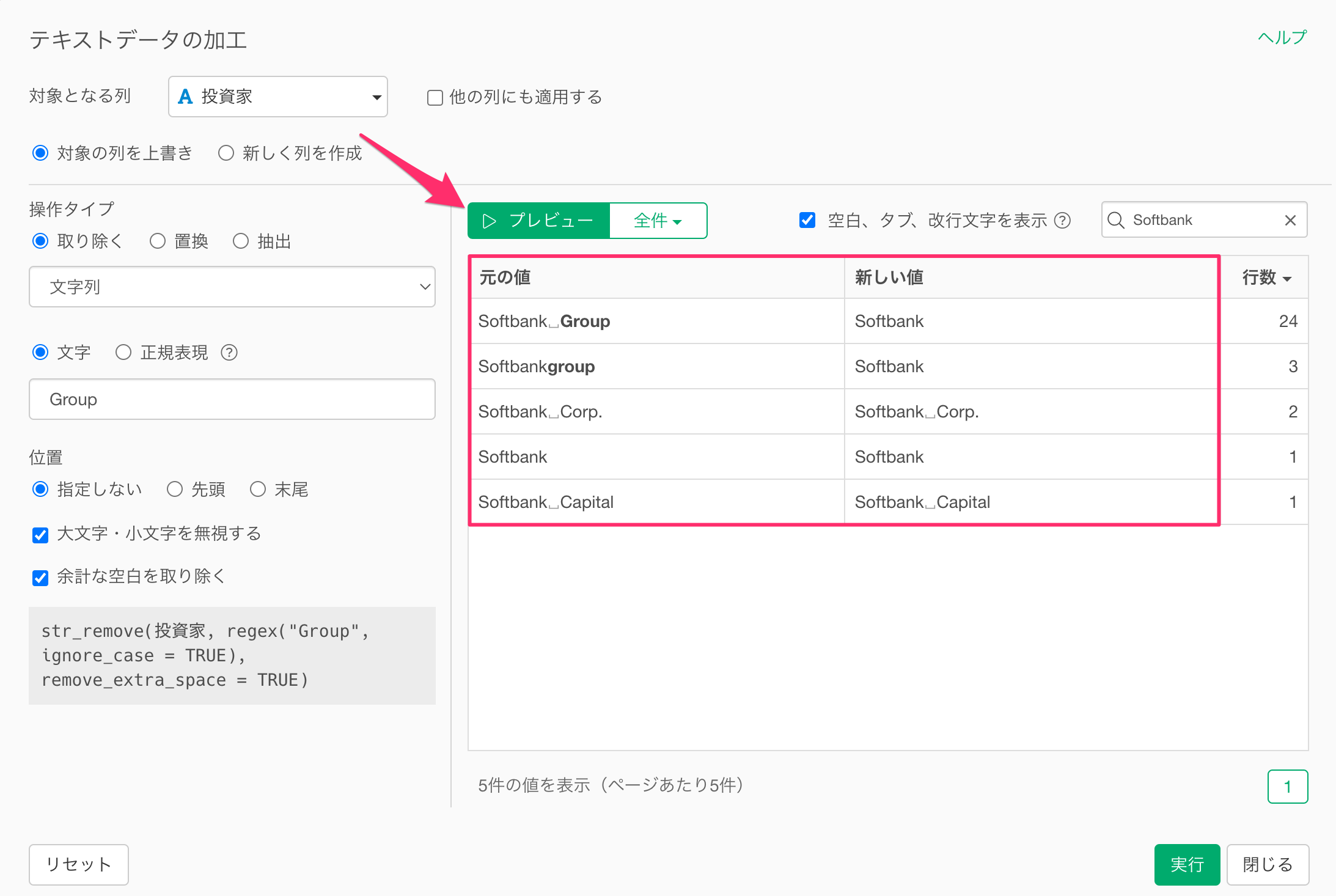Click the リセット button

point(79,864)
